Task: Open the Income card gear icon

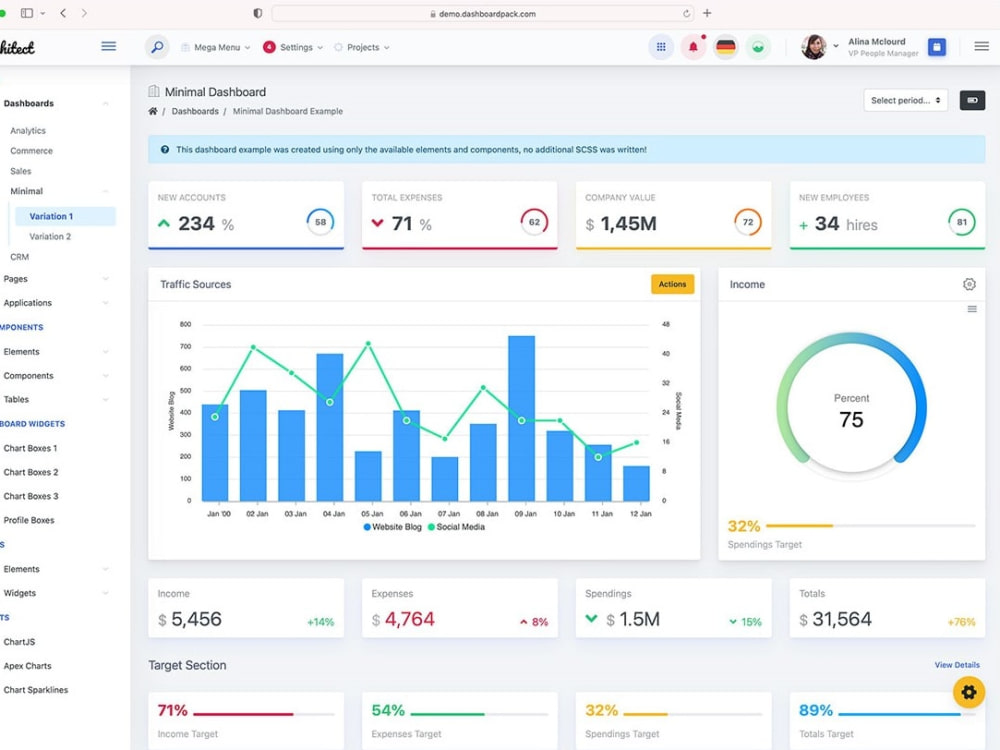Action: tap(969, 284)
